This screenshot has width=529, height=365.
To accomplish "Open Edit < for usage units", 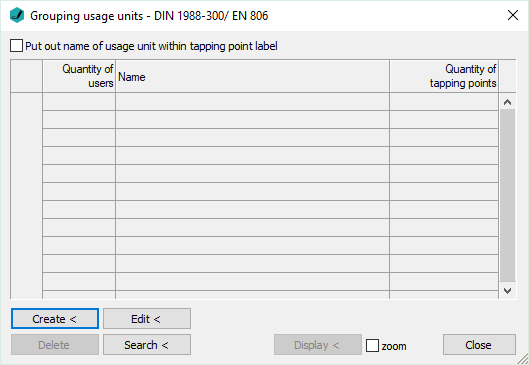I will click(147, 318).
